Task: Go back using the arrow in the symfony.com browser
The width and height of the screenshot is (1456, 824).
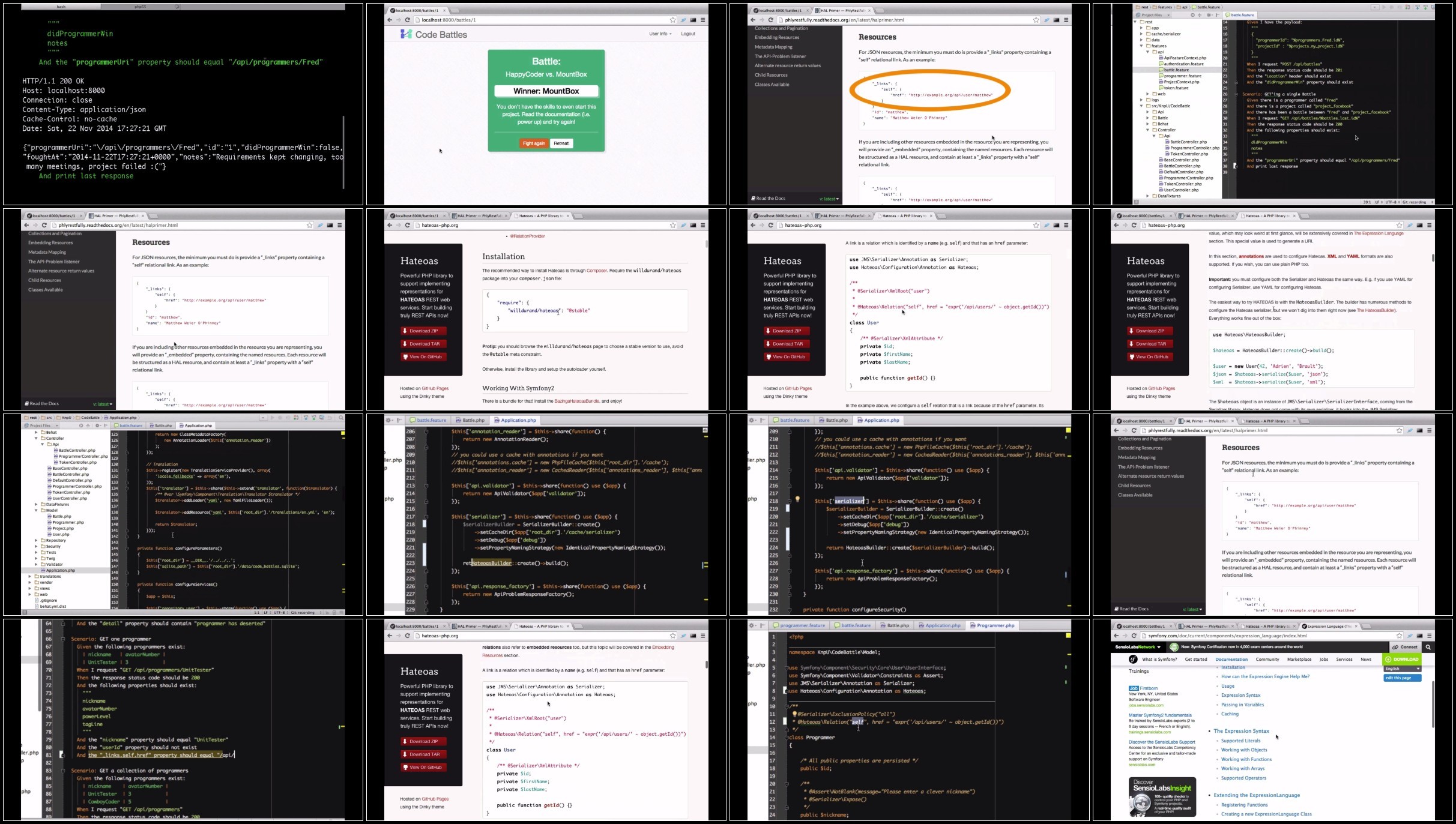Action: click(x=1116, y=636)
